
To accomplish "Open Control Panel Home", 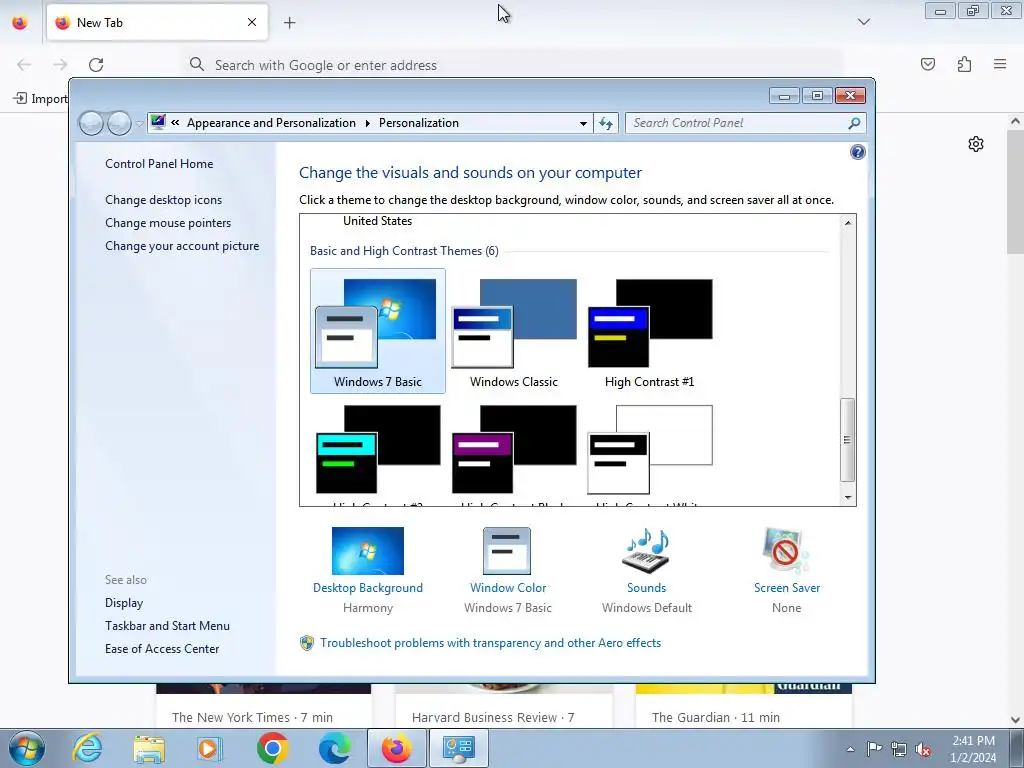I will coord(159,164).
